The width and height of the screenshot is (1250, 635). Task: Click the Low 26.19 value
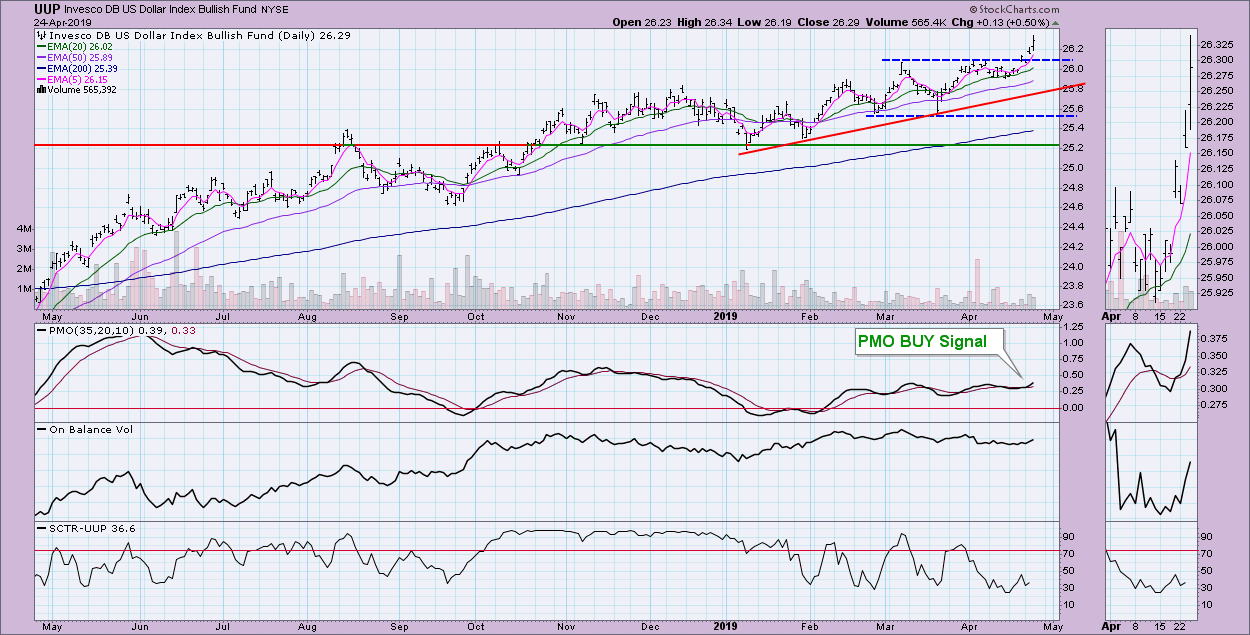762,22
